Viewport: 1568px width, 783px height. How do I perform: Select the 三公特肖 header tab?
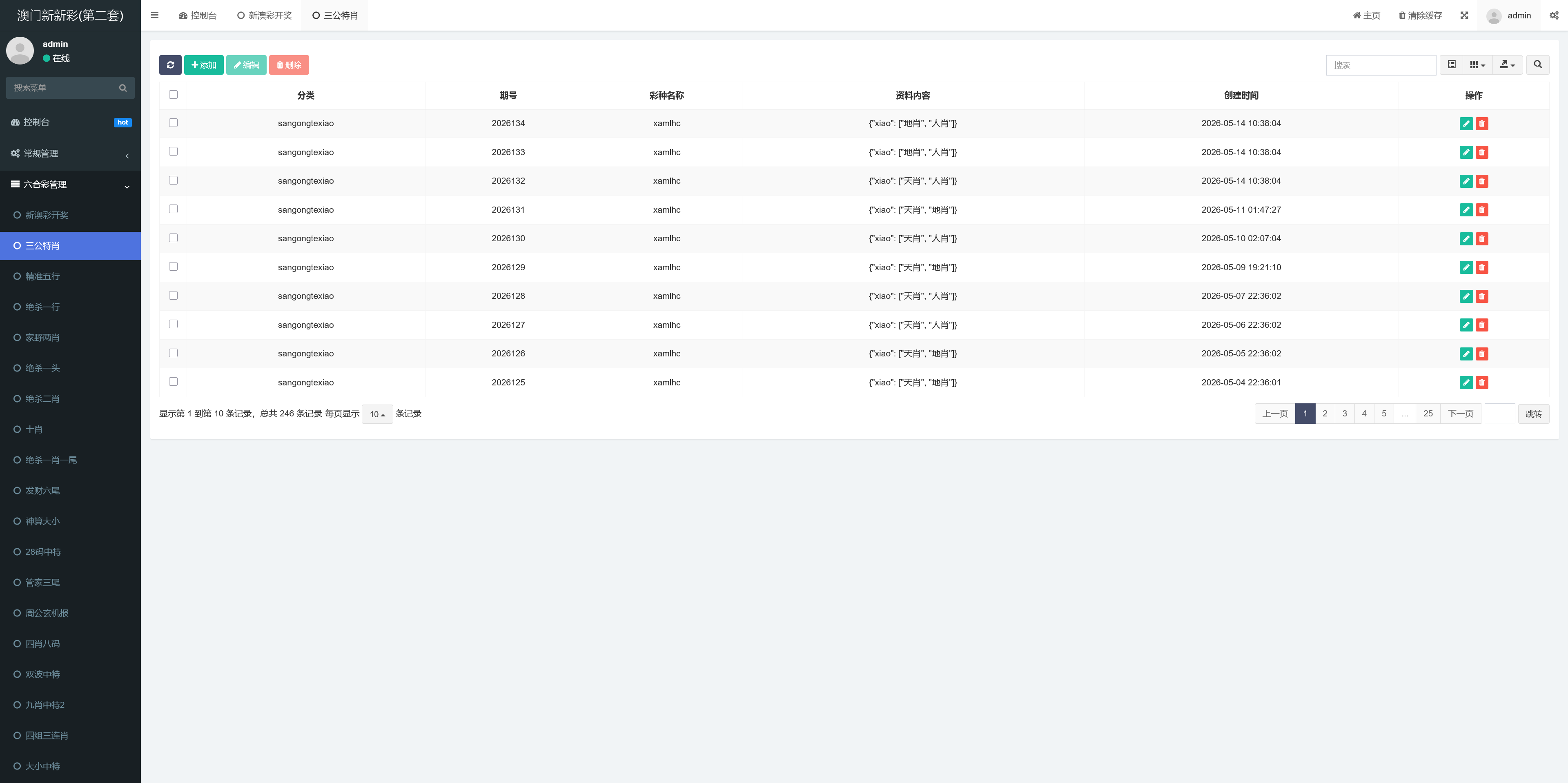[x=334, y=15]
